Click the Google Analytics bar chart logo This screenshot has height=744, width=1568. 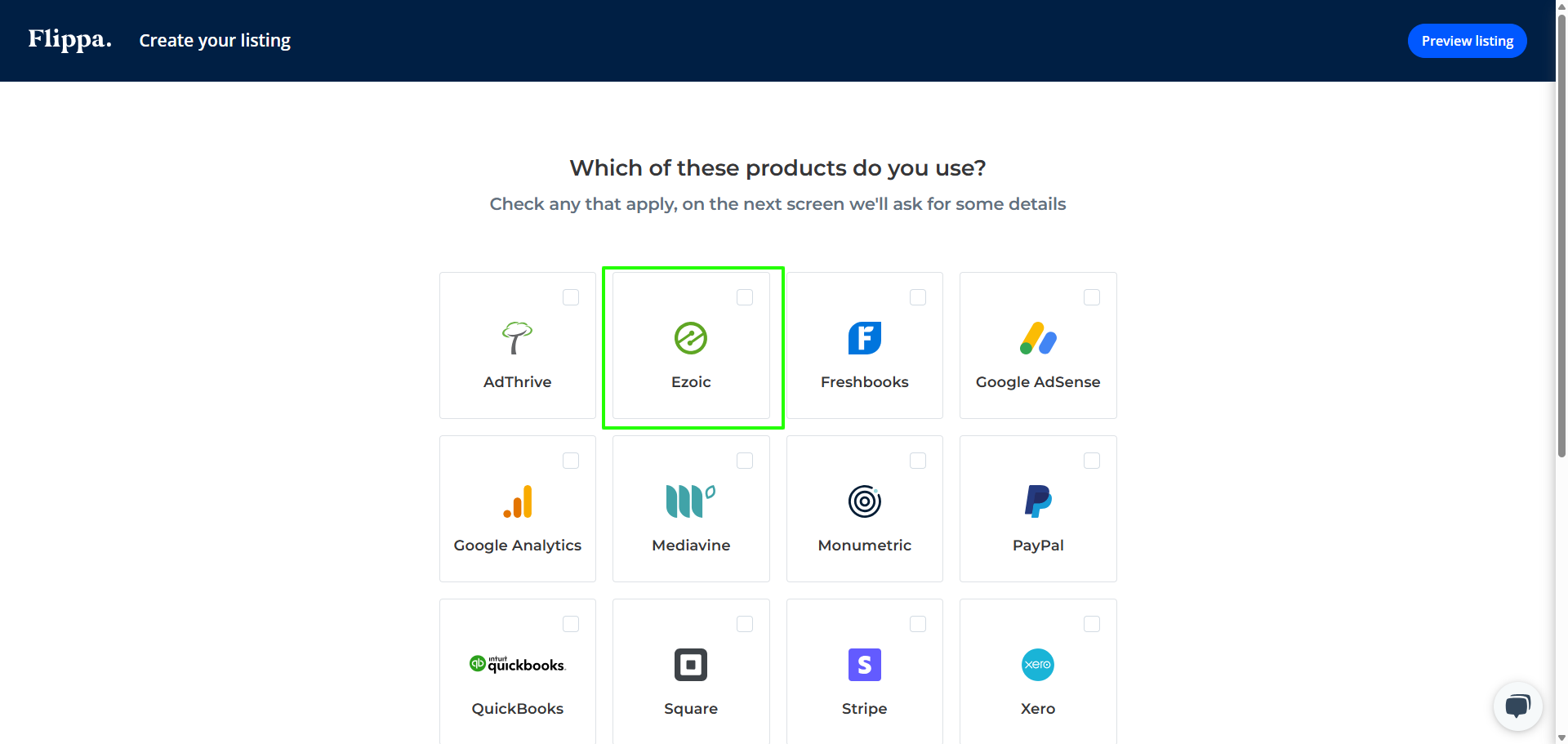coord(518,501)
